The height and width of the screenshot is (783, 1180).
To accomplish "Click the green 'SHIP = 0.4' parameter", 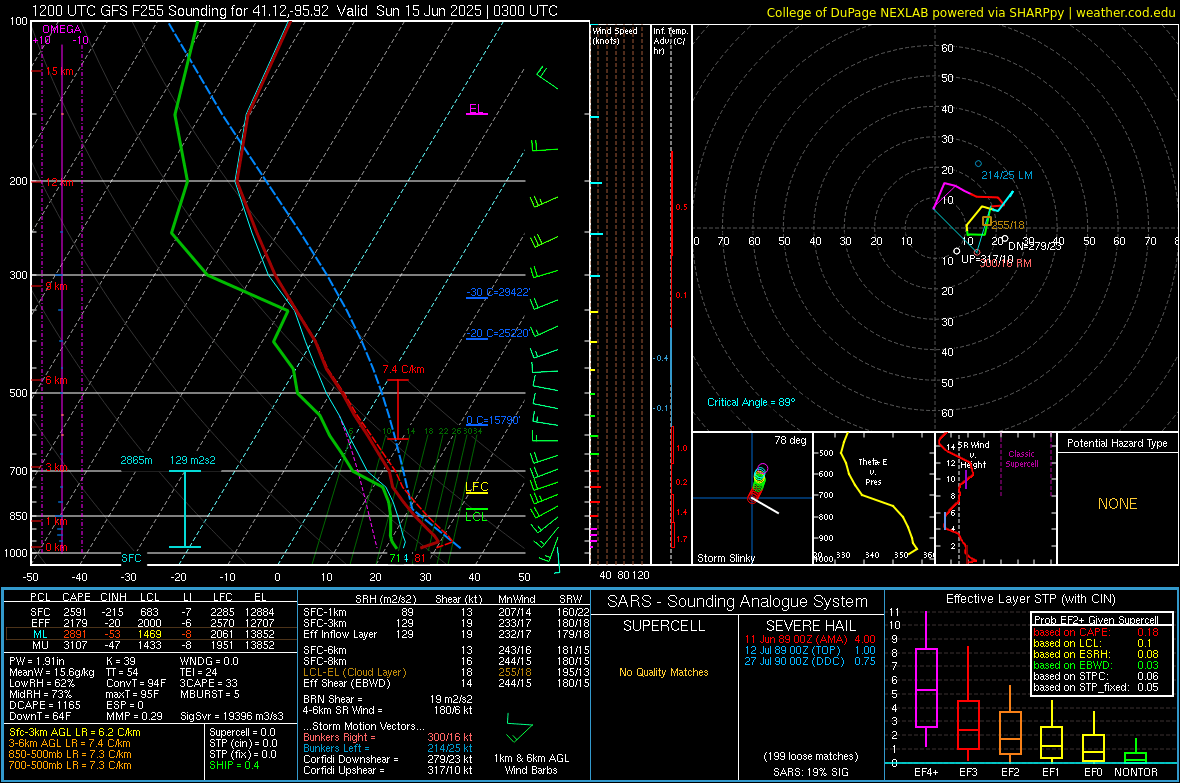I will click(x=234, y=766).
